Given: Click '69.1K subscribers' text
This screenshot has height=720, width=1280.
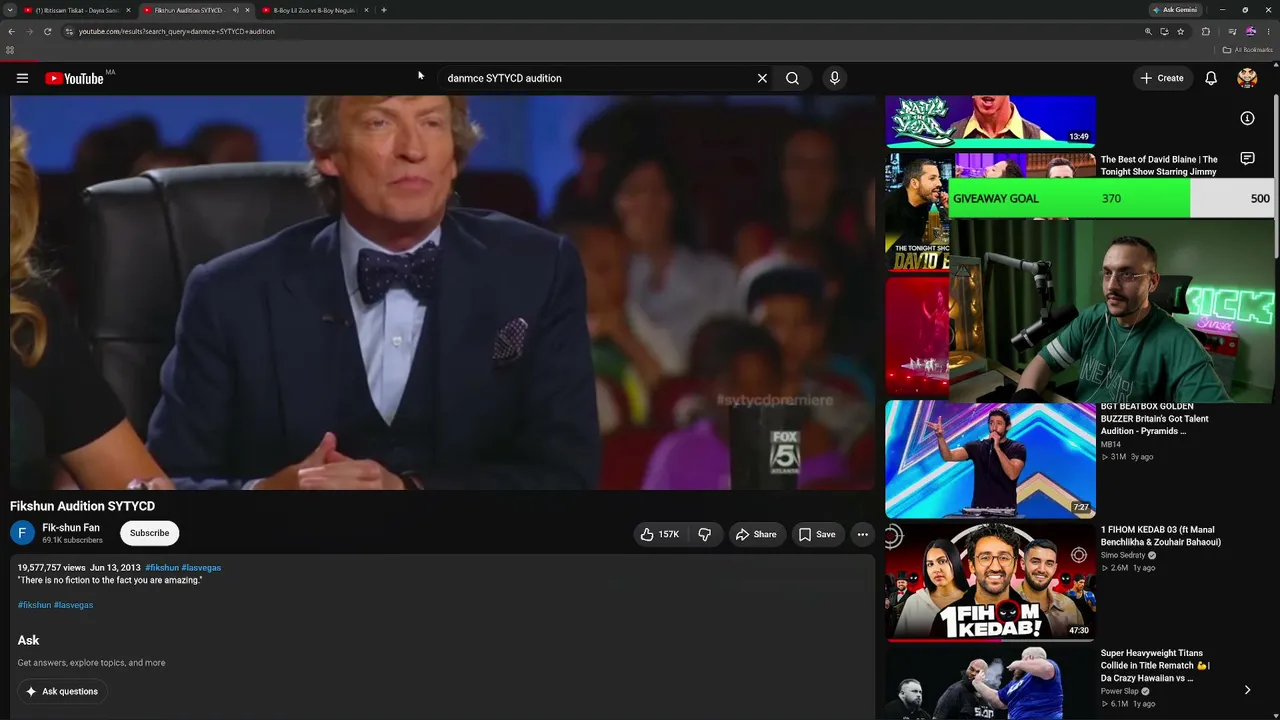Looking at the screenshot, I should pyautogui.click(x=72, y=540).
